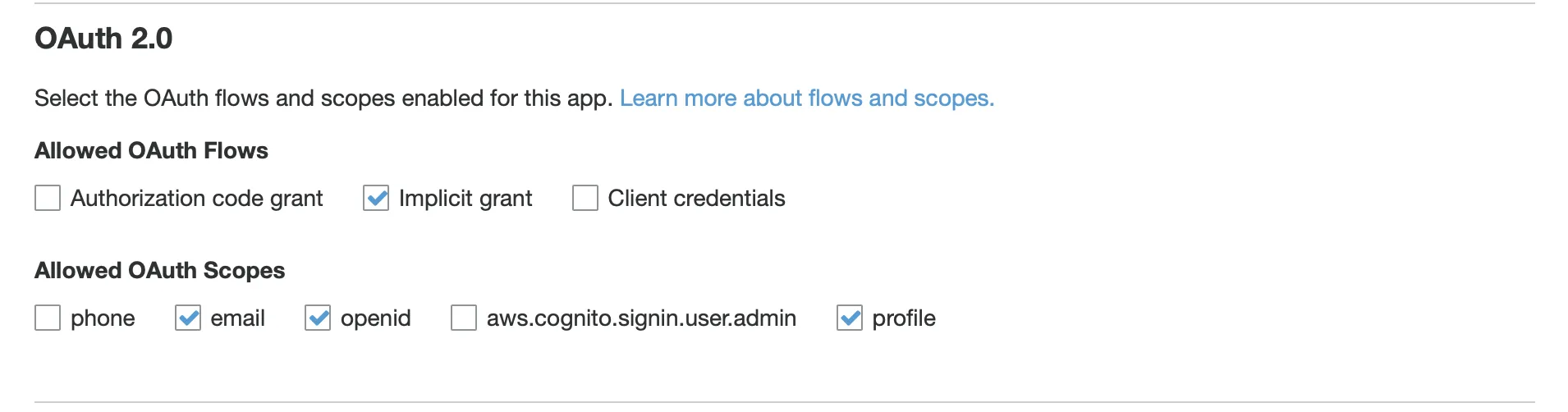Screen dimensions: 1568x412
Task: Disable the openid scope checkbox
Action: [x=318, y=318]
